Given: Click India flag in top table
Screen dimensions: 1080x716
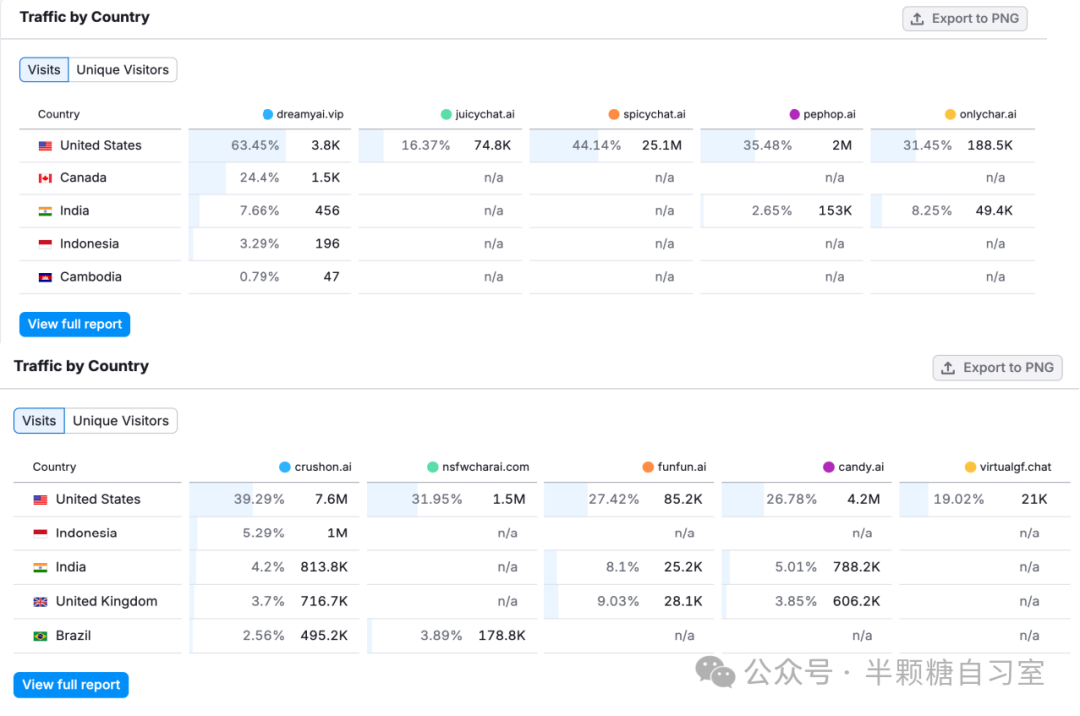Looking at the screenshot, I should click(x=45, y=211).
